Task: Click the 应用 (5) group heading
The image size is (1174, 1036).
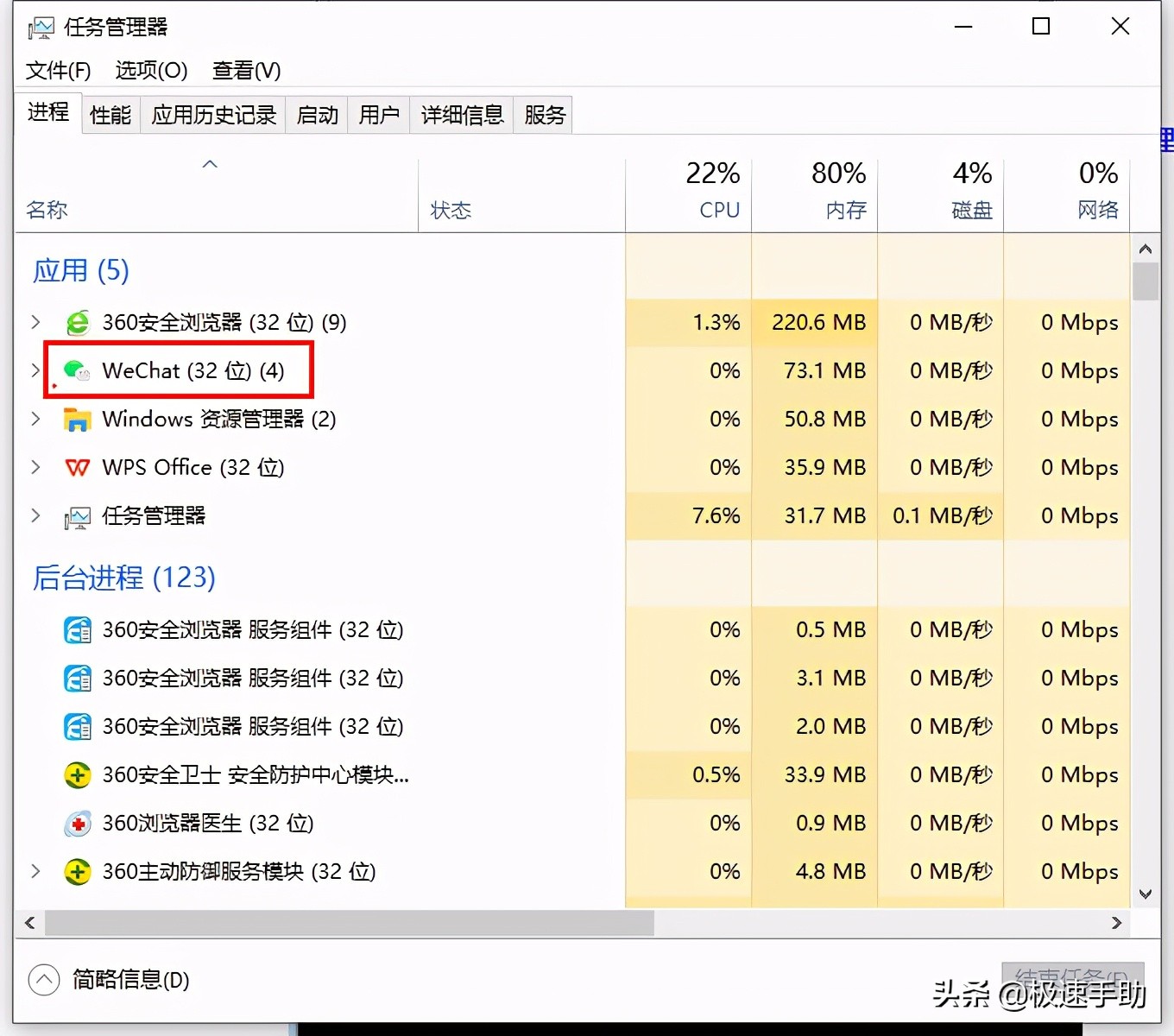Action: pyautogui.click(x=81, y=271)
